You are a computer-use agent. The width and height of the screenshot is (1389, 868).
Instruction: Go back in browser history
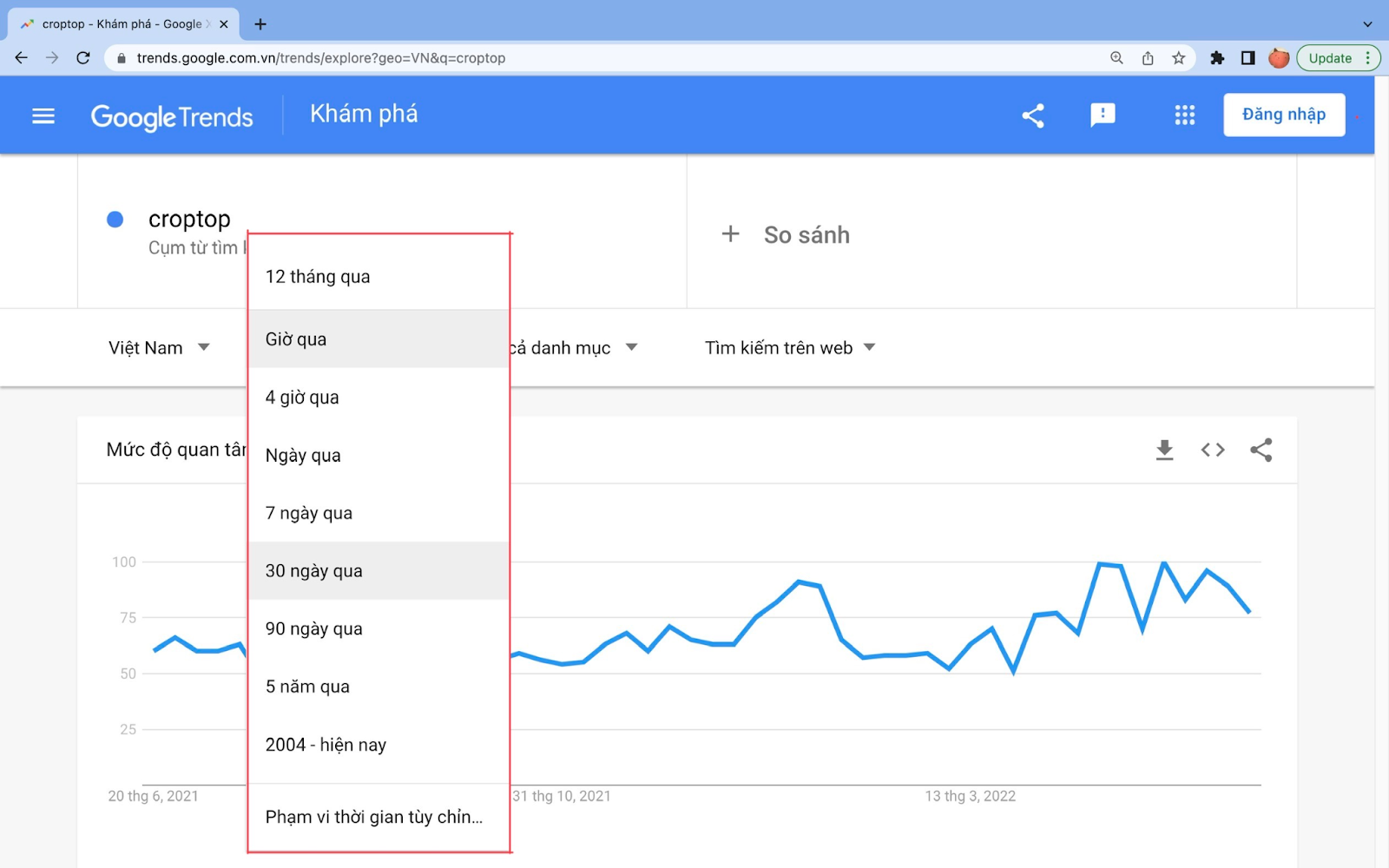(22, 58)
